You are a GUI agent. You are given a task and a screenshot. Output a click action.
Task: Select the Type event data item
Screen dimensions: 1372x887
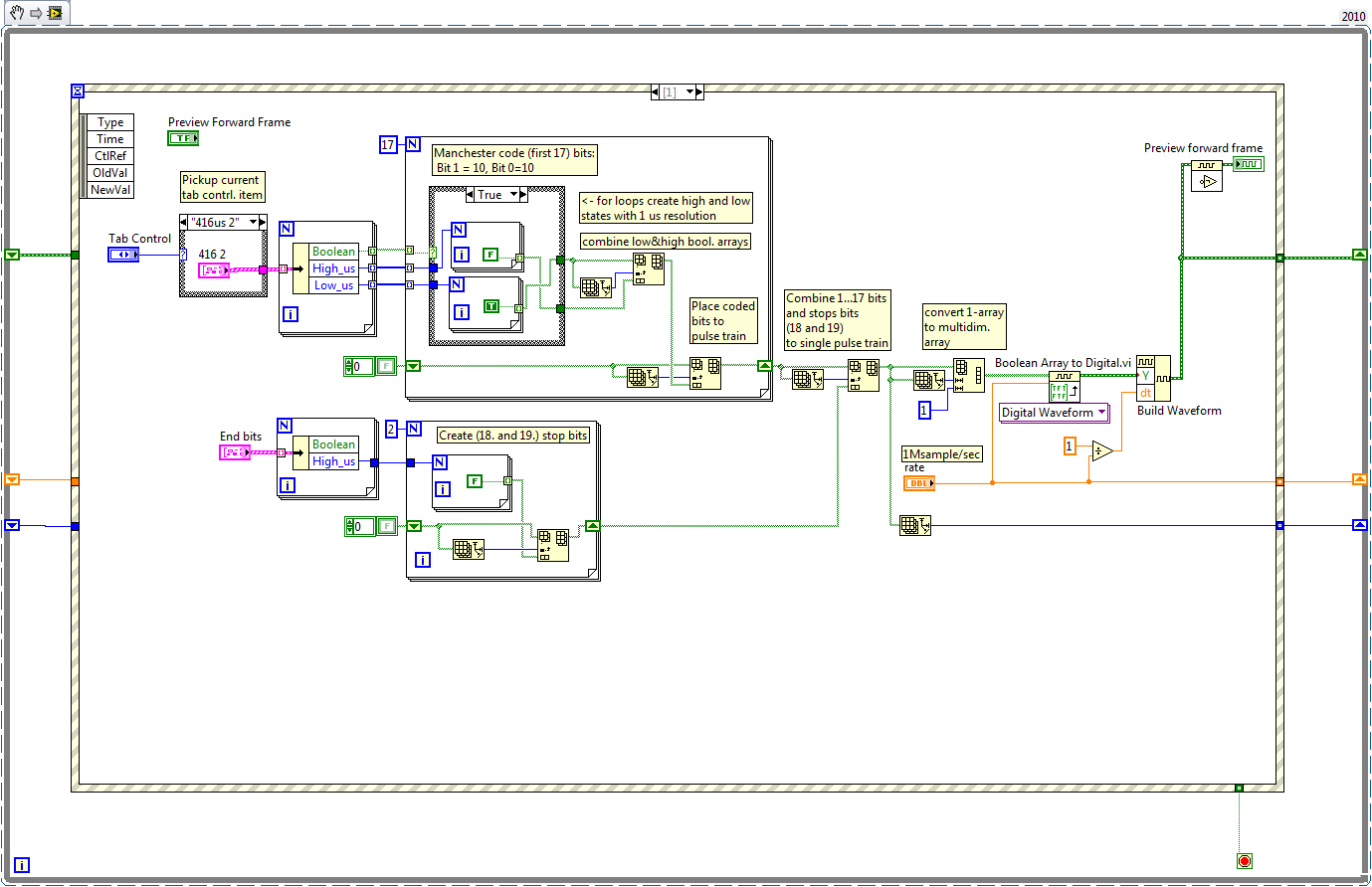[110, 122]
